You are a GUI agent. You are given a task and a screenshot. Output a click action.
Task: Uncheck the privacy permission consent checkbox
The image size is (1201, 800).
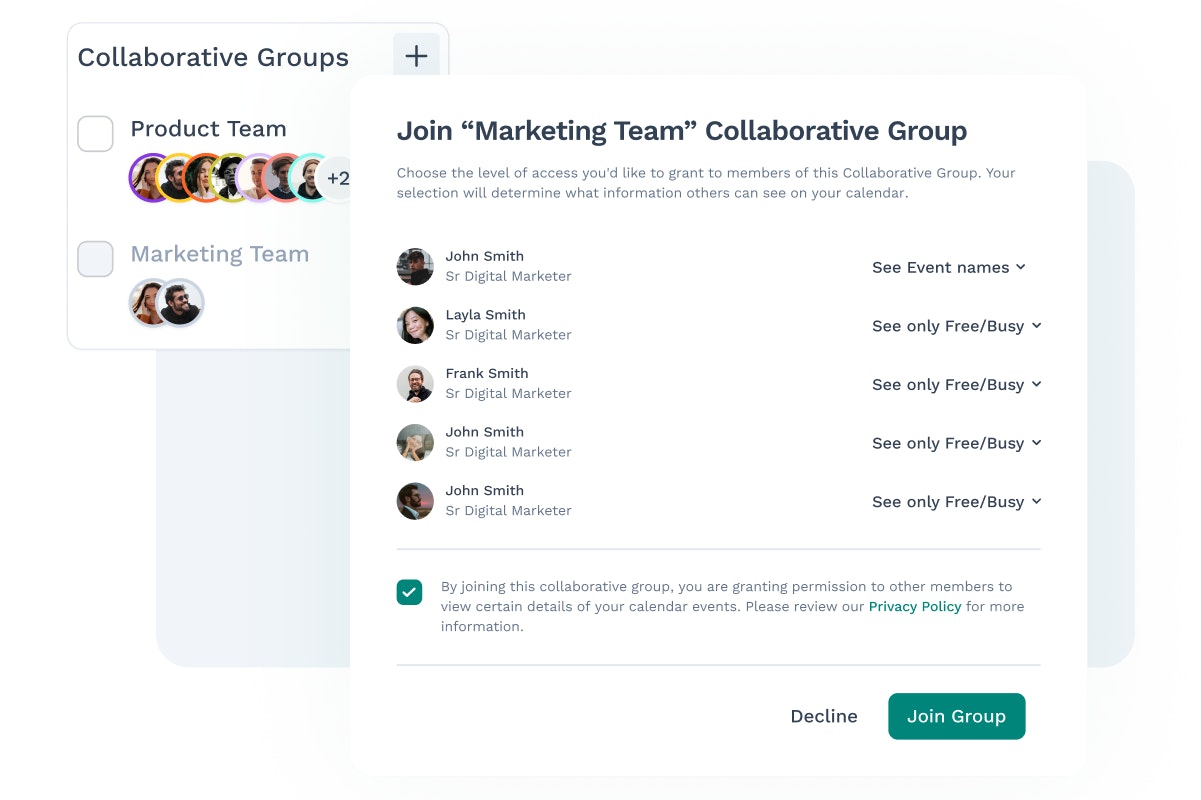[409, 592]
